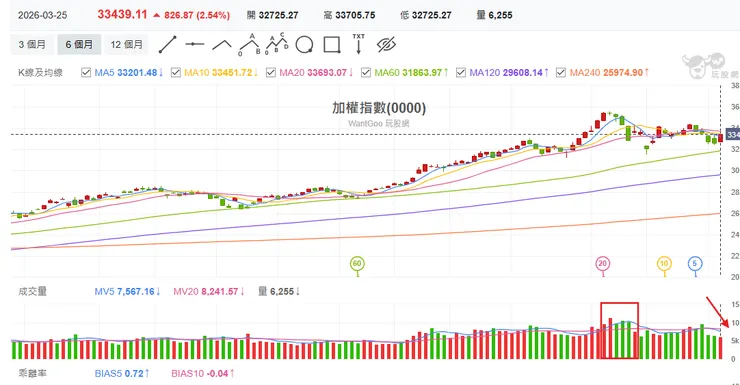This screenshot has width=740, height=385.
Task: Uncheck the MA60 moving average checkbox
Action: [366, 73]
